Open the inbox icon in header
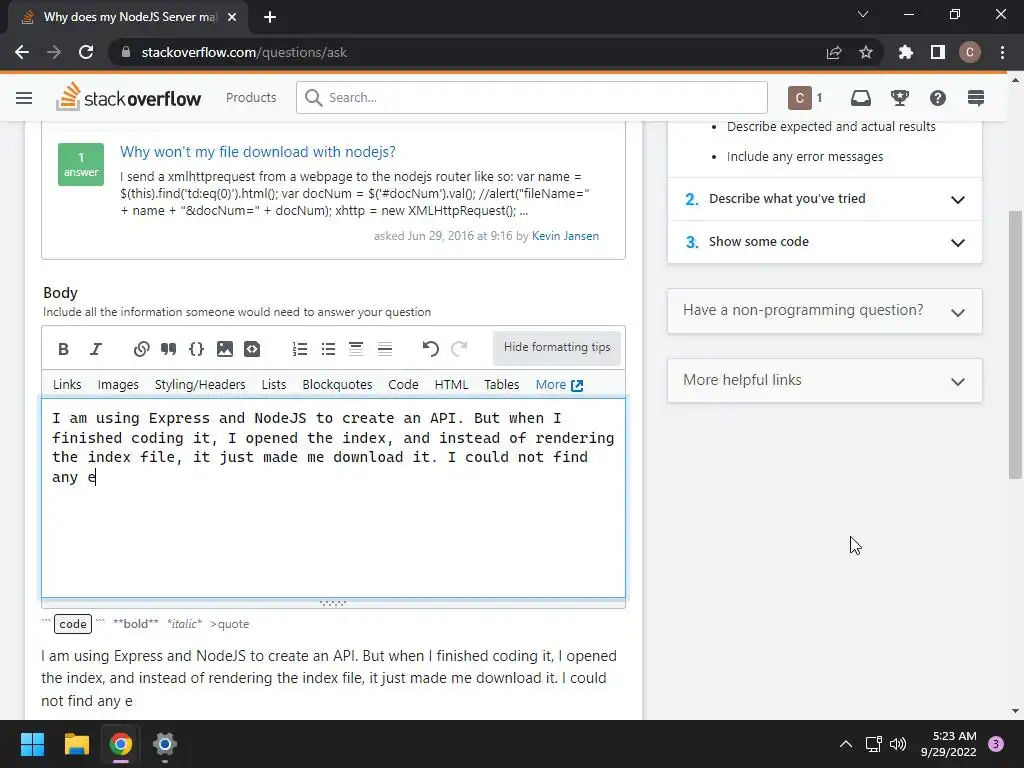The image size is (1024, 768). pyautogui.click(x=861, y=98)
